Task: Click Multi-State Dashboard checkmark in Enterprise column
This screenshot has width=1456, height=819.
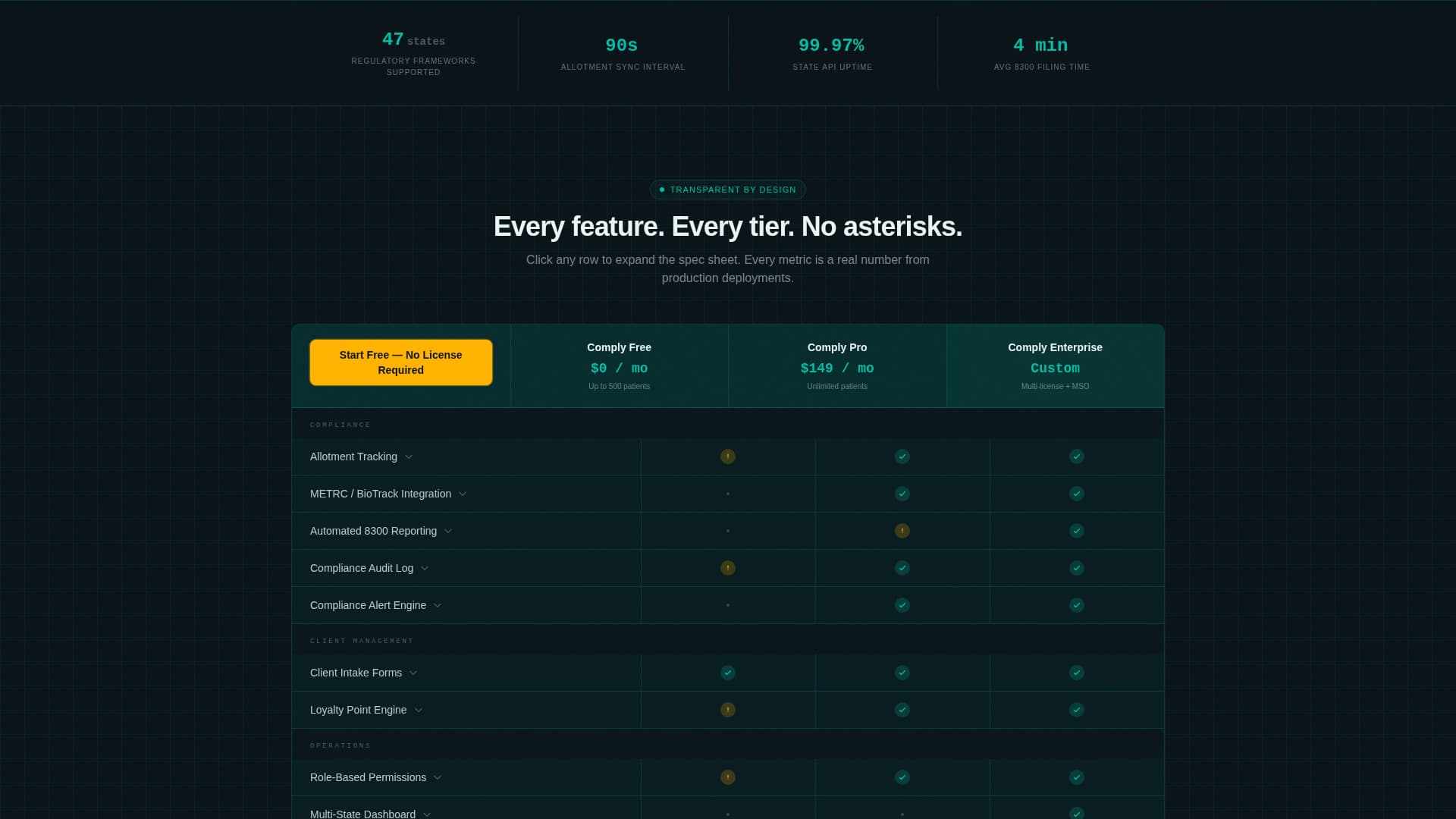Action: pyautogui.click(x=1077, y=814)
